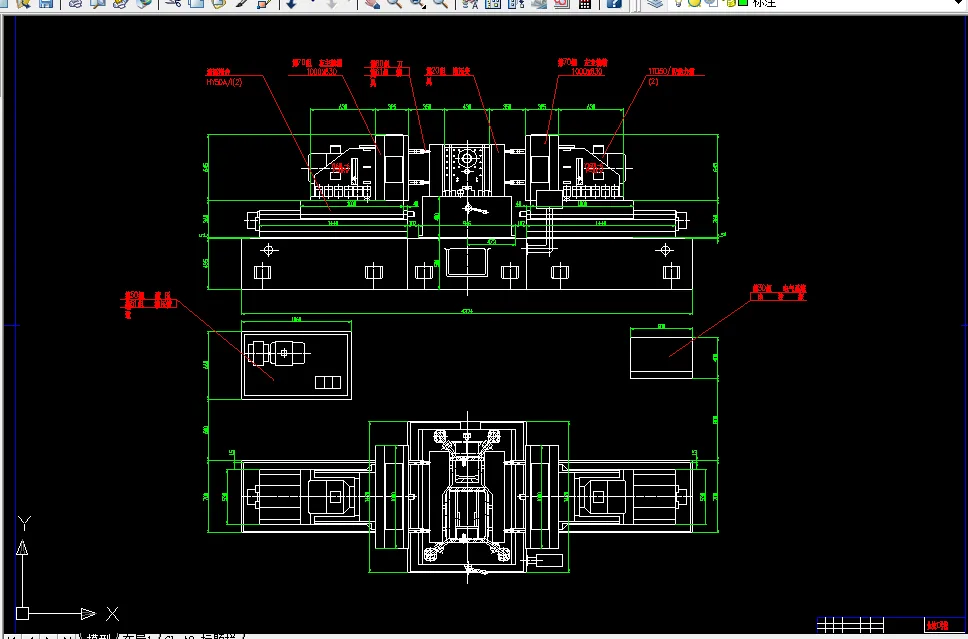
Task: Open the QuickCalc calculator icon
Action: [585, 4]
